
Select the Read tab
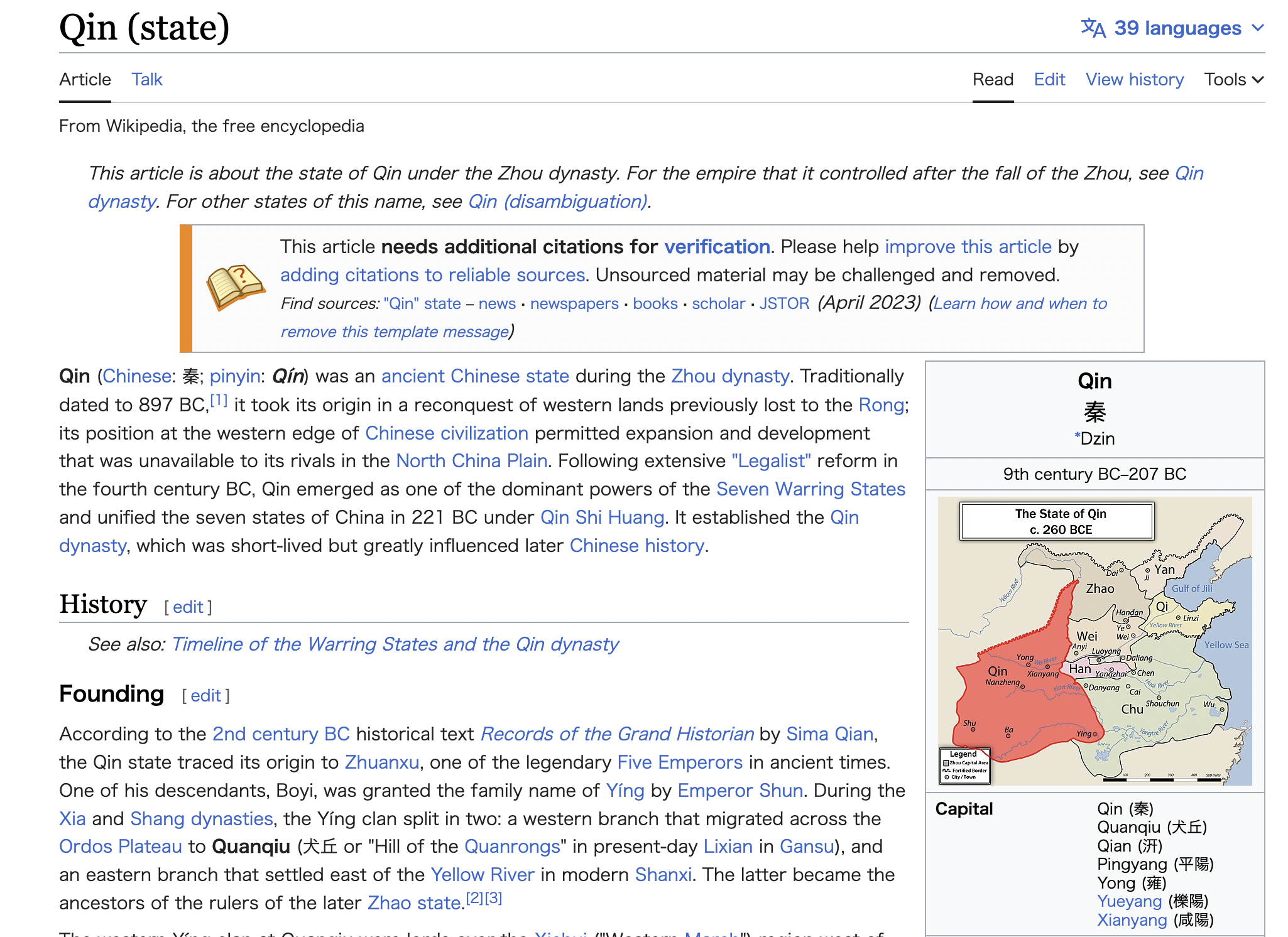pos(993,79)
